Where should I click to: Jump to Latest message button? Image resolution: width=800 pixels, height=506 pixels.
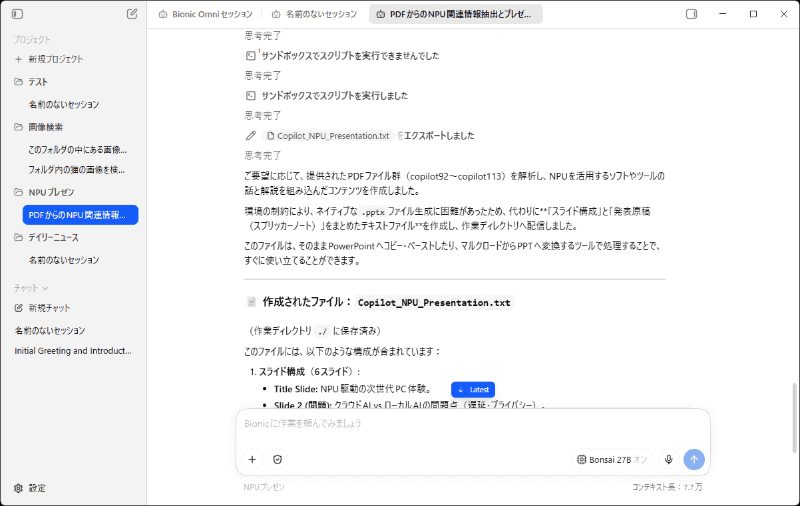(x=473, y=390)
